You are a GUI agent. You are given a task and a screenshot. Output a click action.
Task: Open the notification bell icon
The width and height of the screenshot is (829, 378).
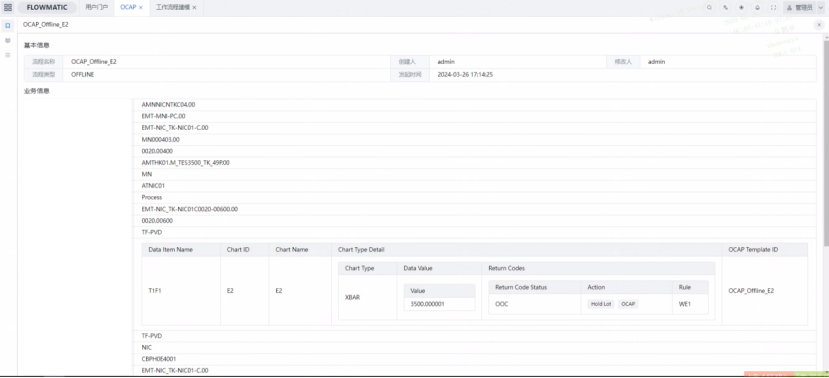[x=758, y=7]
